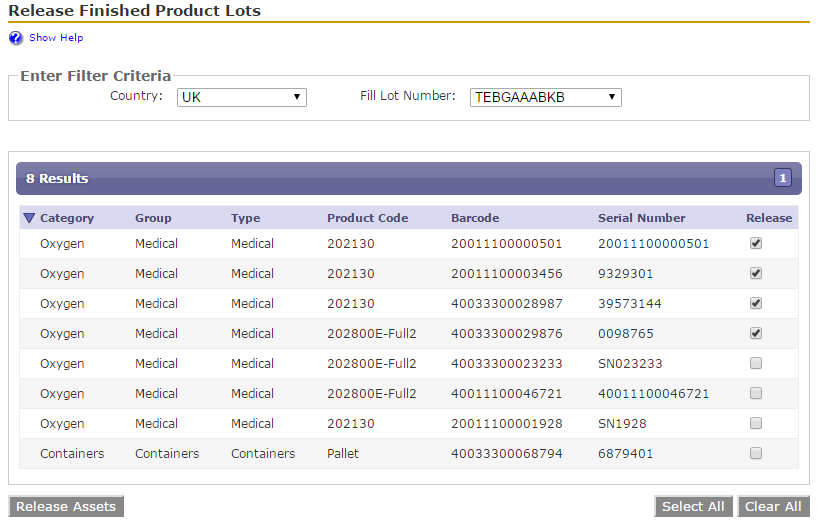Go to results page 1
Image resolution: width=817 pixels, height=525 pixels.
[x=782, y=178]
